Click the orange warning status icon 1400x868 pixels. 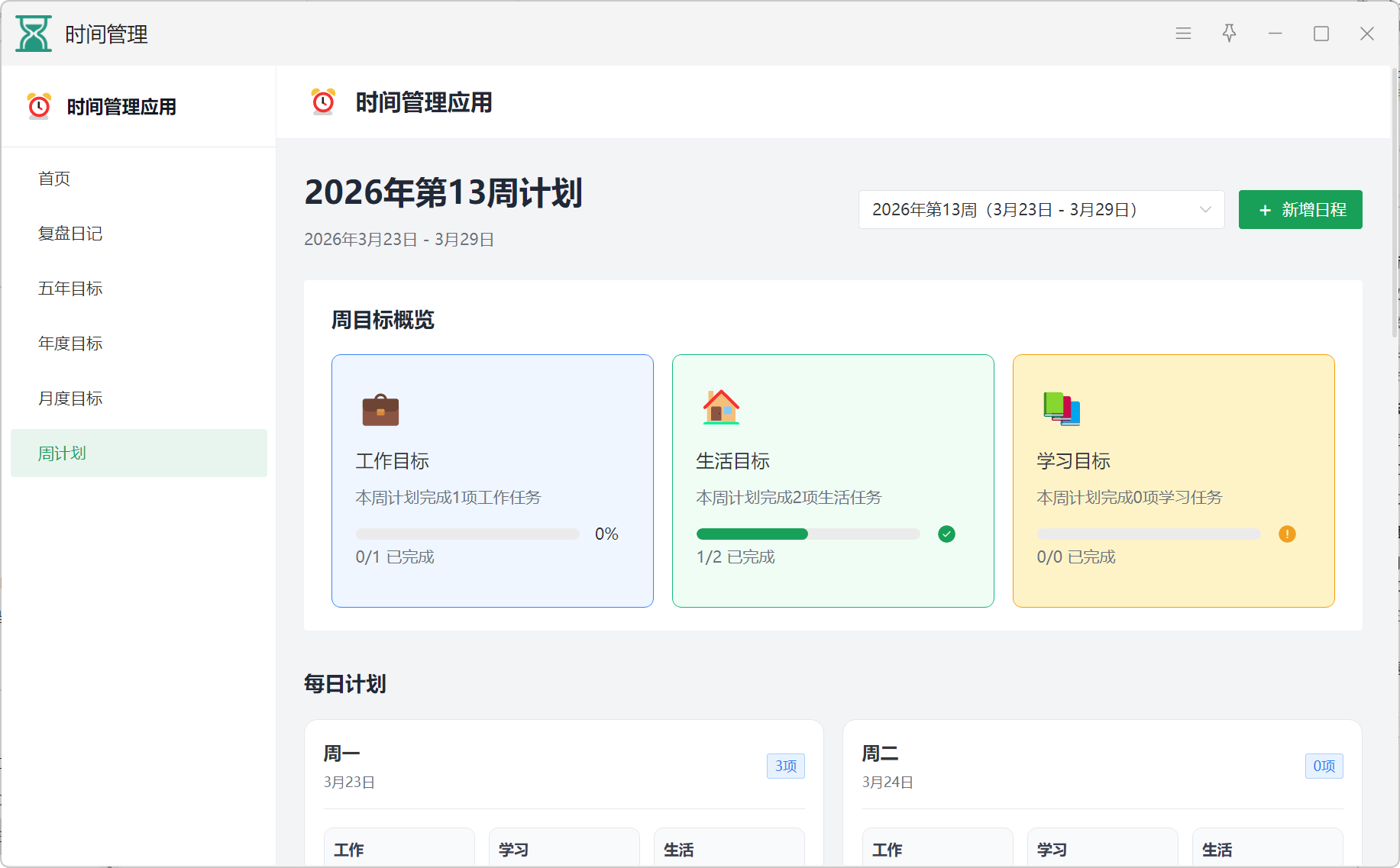[1287, 534]
